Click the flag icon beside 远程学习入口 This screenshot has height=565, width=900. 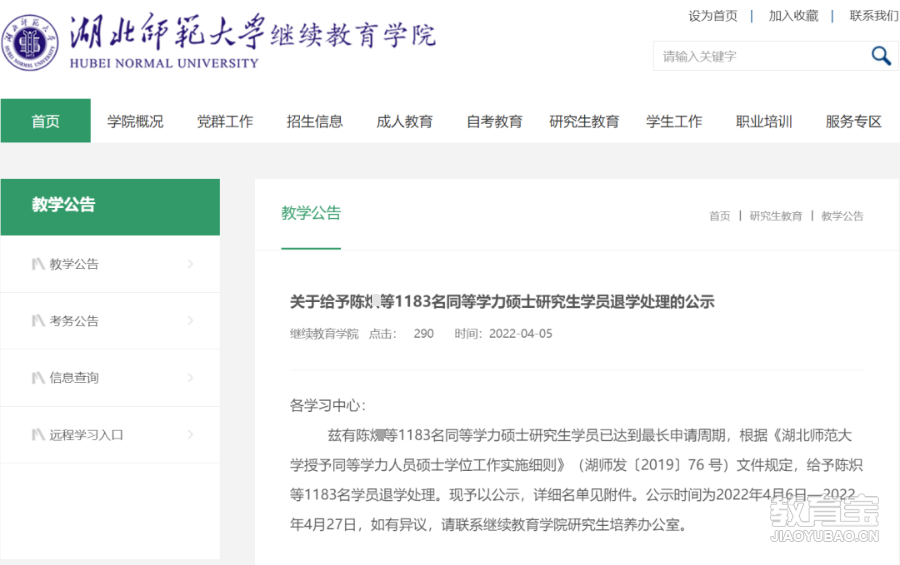pos(38,435)
